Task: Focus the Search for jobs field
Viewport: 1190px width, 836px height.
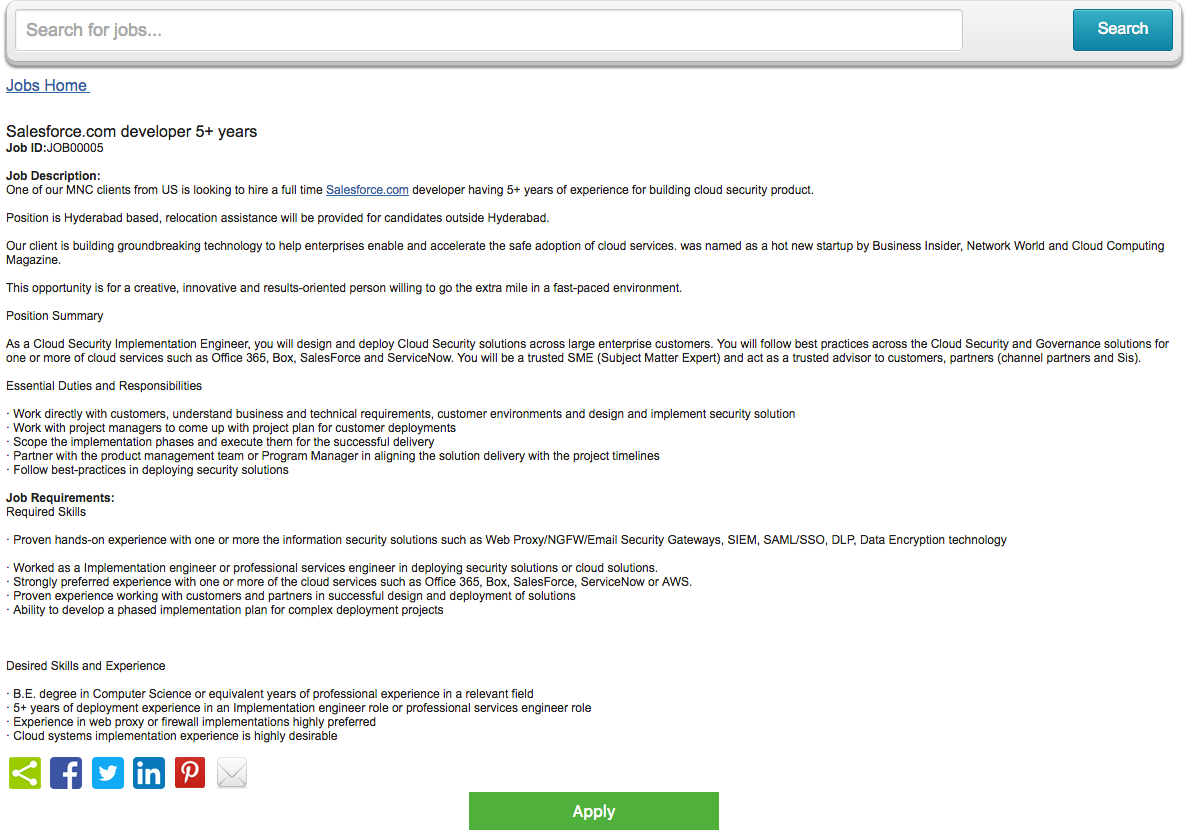Action: [x=489, y=30]
